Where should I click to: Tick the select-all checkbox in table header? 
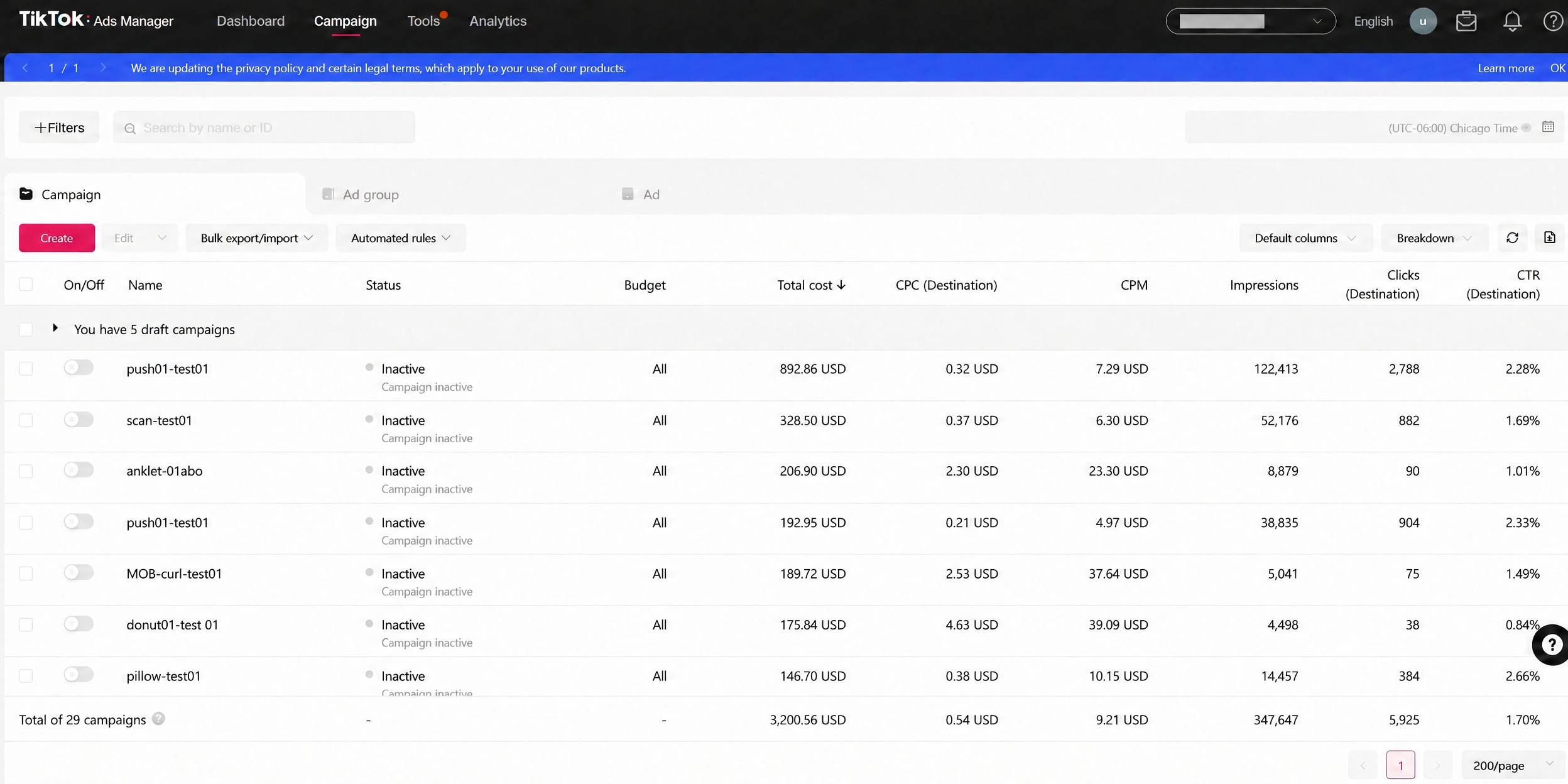(x=26, y=285)
